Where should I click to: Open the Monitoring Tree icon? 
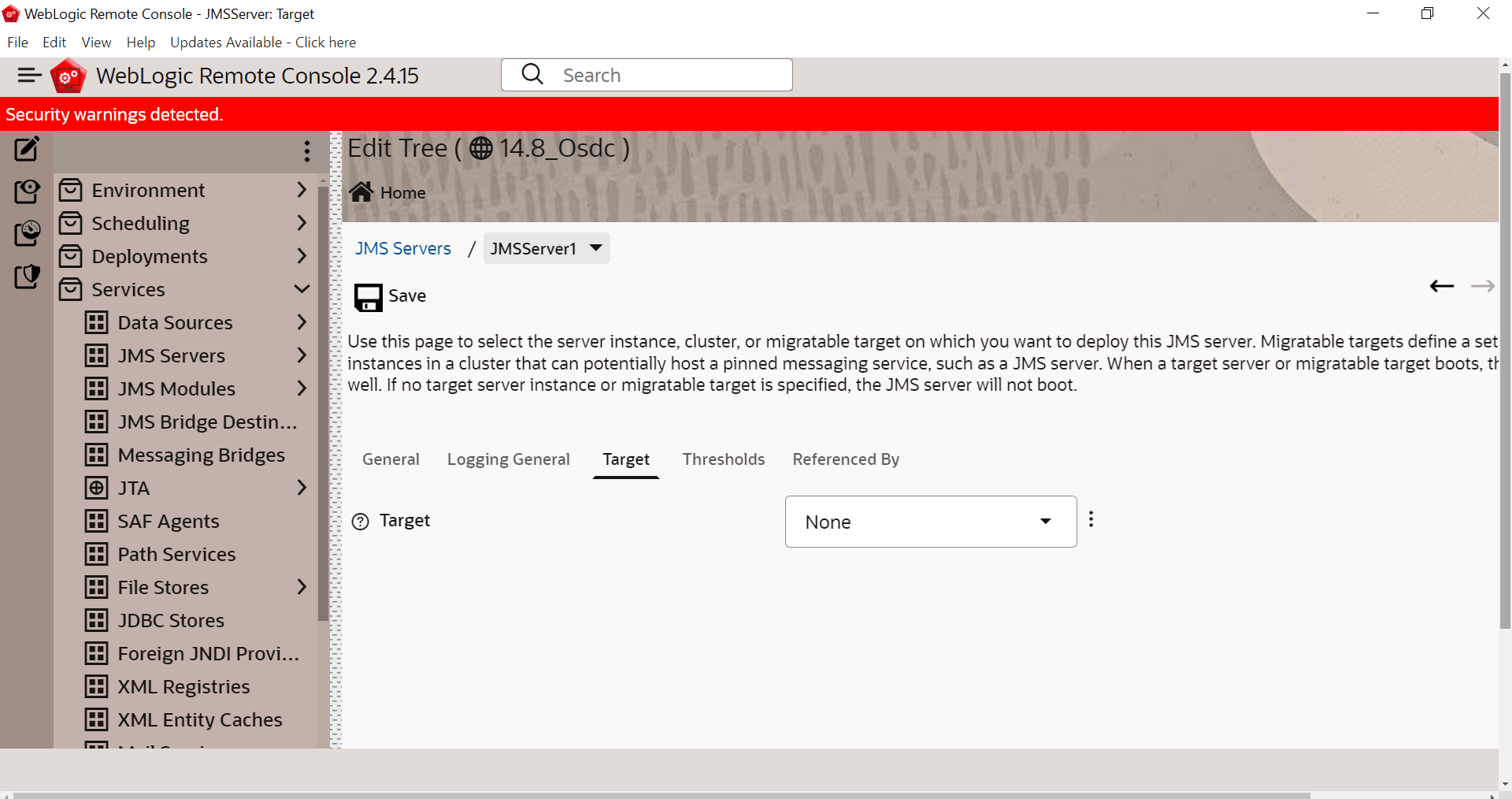[27, 233]
